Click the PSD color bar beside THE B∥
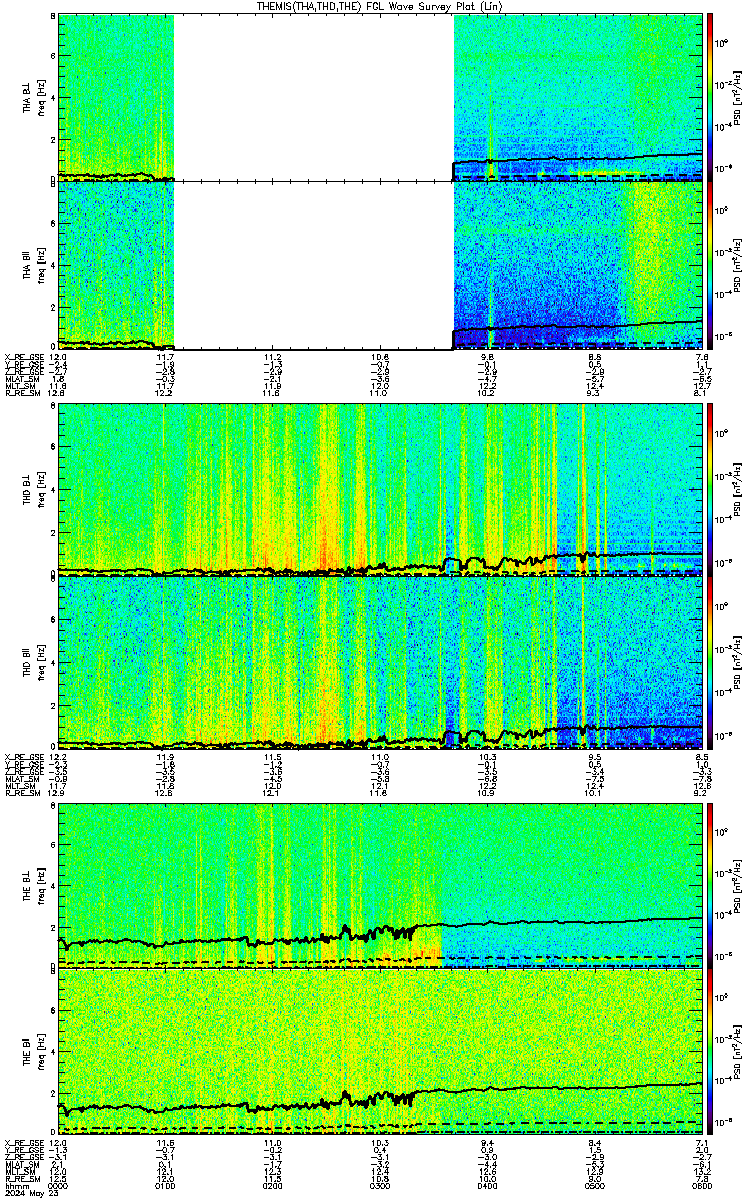This screenshot has height=1200, width=750. coord(710,1052)
